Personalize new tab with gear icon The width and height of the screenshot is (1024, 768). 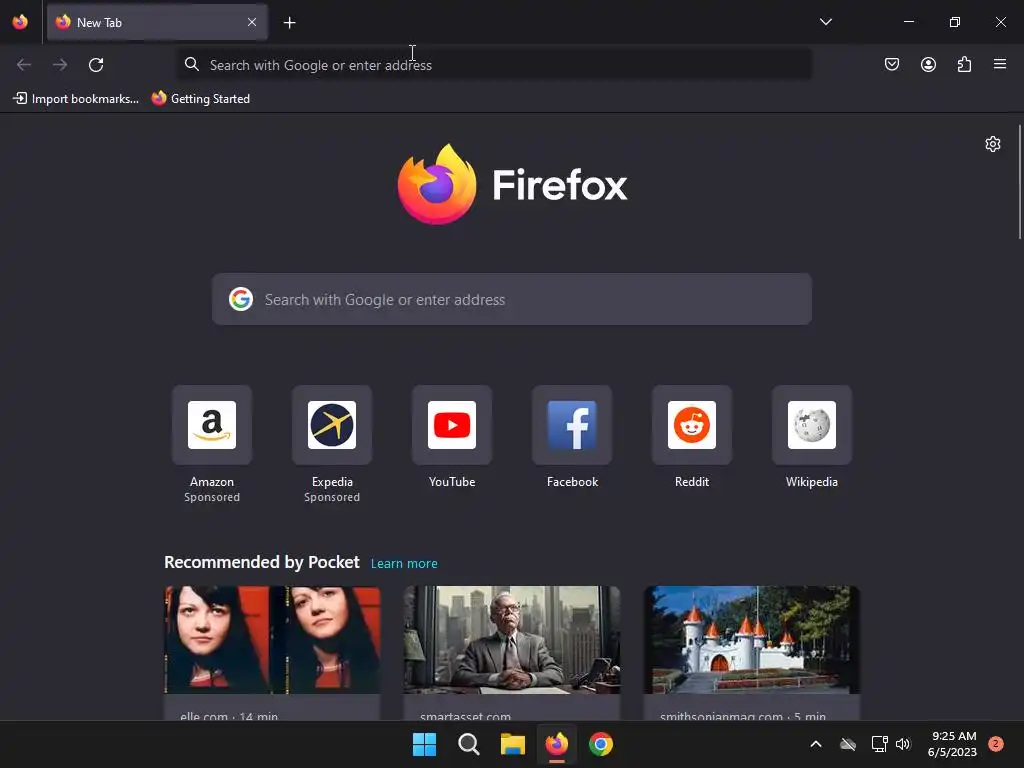993,144
